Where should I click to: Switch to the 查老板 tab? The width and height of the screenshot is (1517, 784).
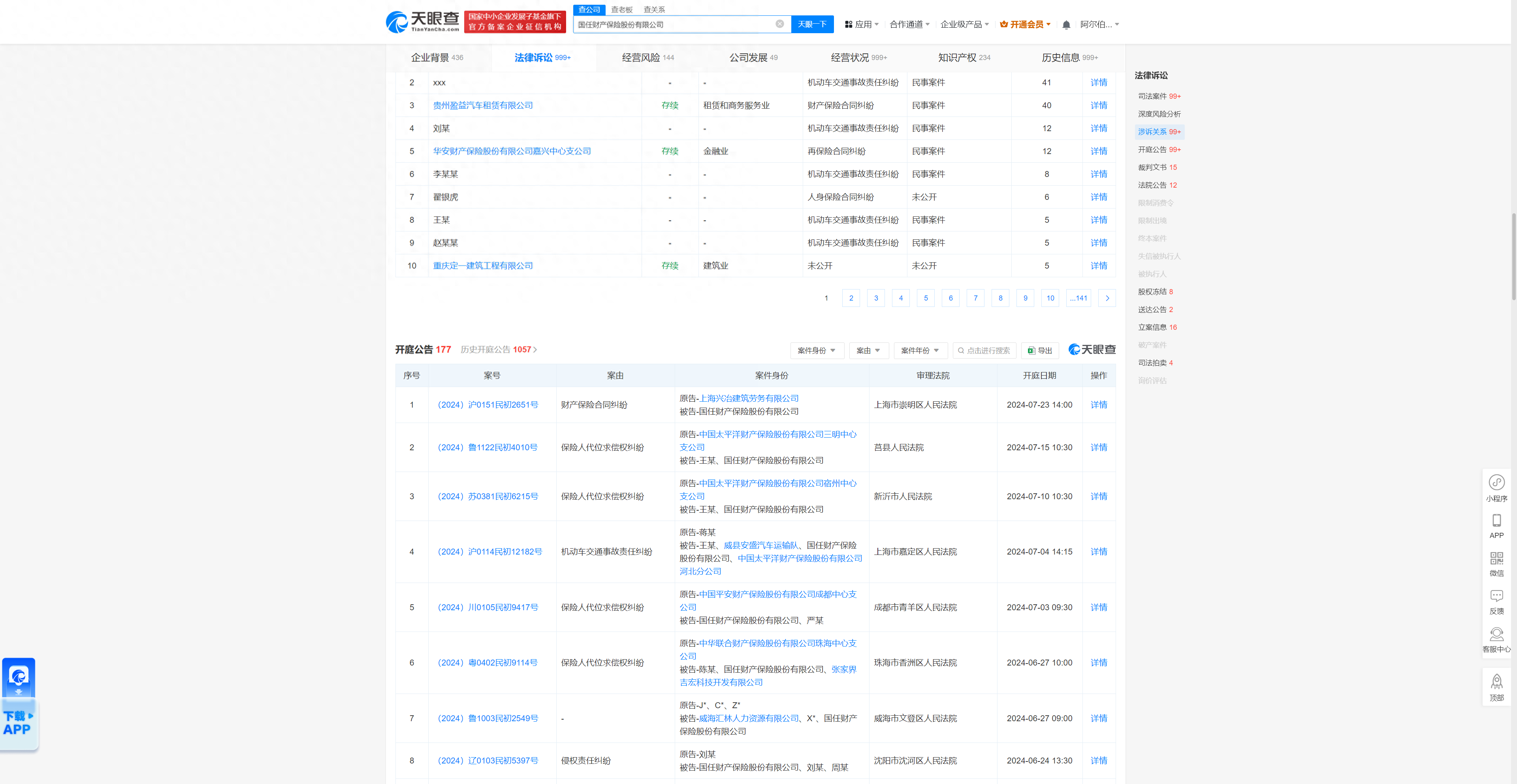coord(621,9)
